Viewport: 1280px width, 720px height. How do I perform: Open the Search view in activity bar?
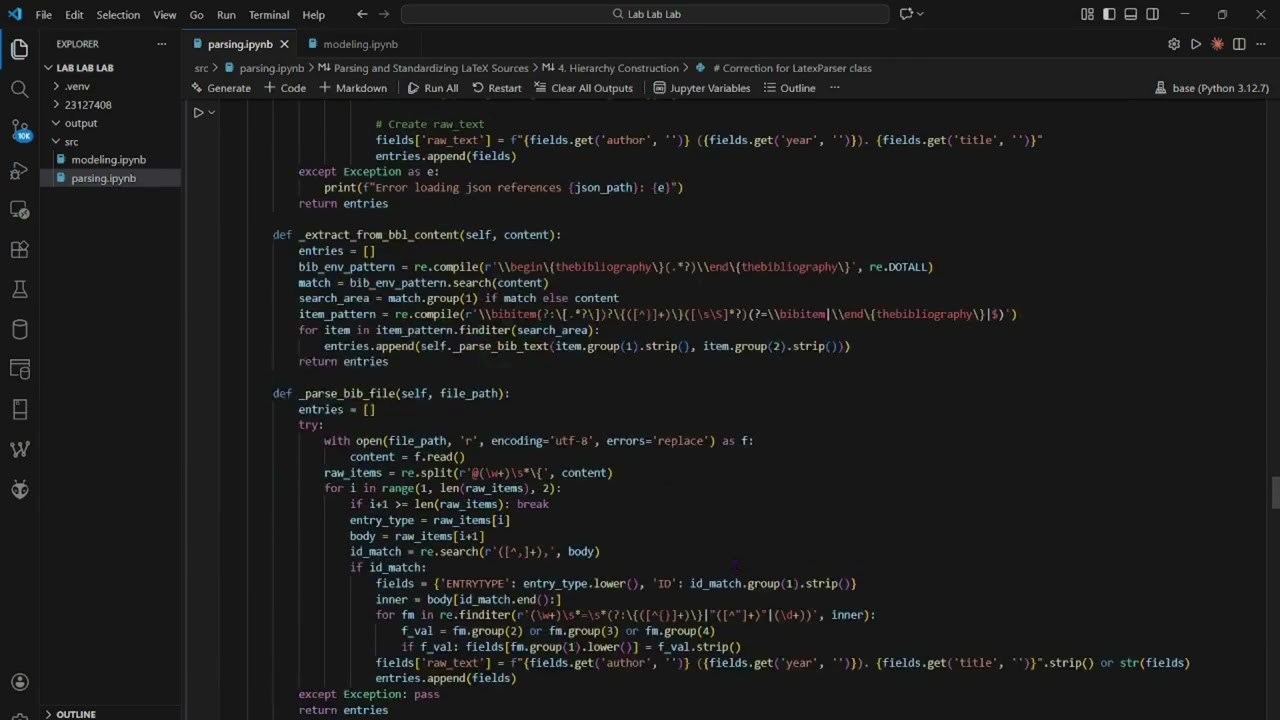(19, 89)
